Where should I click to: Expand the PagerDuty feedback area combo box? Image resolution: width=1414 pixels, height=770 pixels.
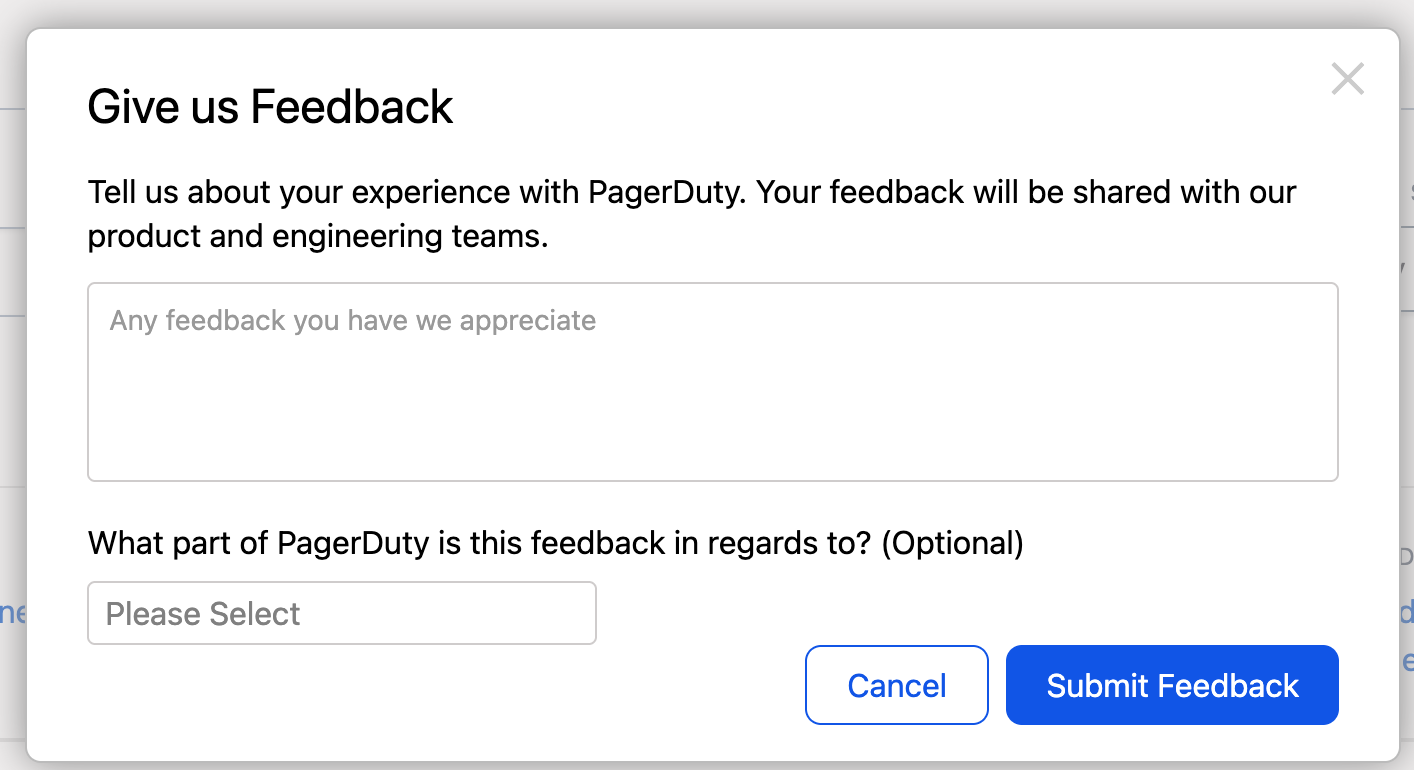342,613
